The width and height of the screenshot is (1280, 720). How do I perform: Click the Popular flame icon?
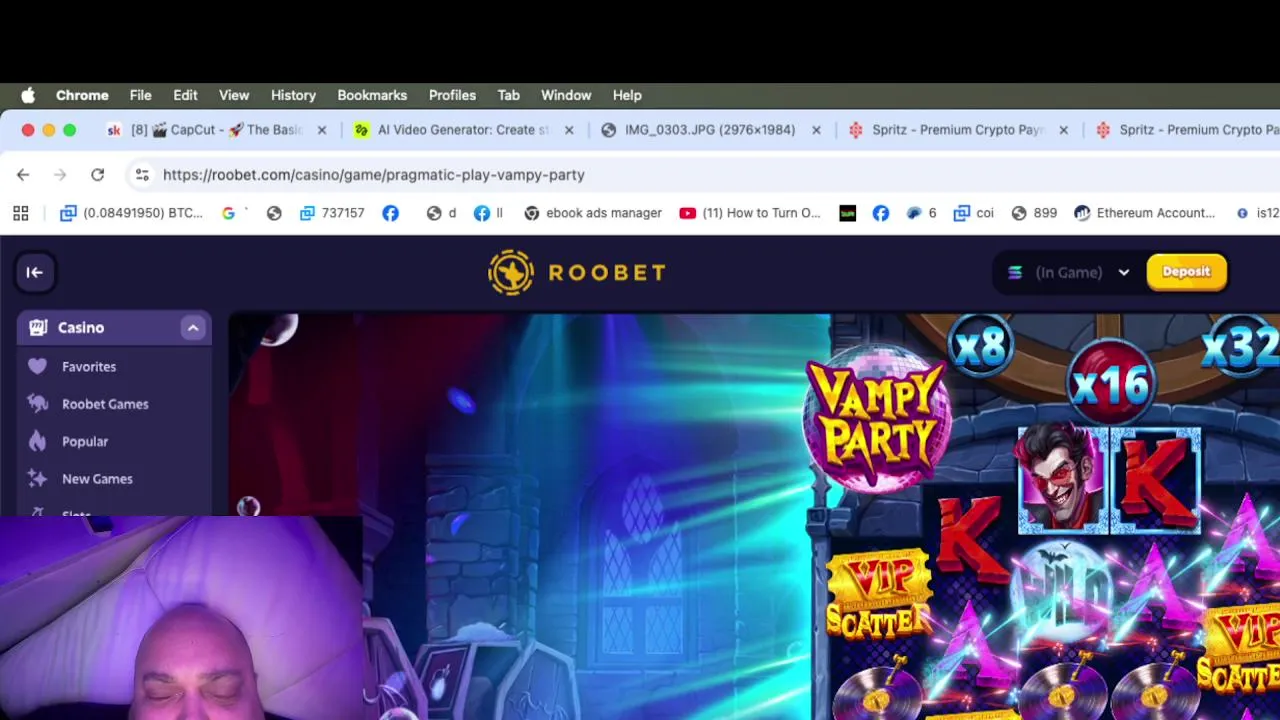tap(37, 441)
